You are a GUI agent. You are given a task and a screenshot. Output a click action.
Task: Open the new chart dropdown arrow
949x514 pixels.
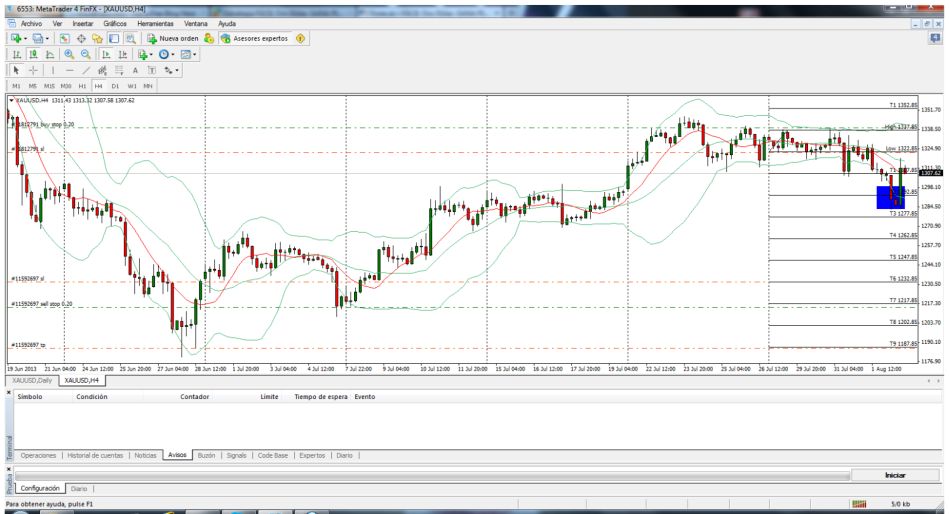click(27, 38)
